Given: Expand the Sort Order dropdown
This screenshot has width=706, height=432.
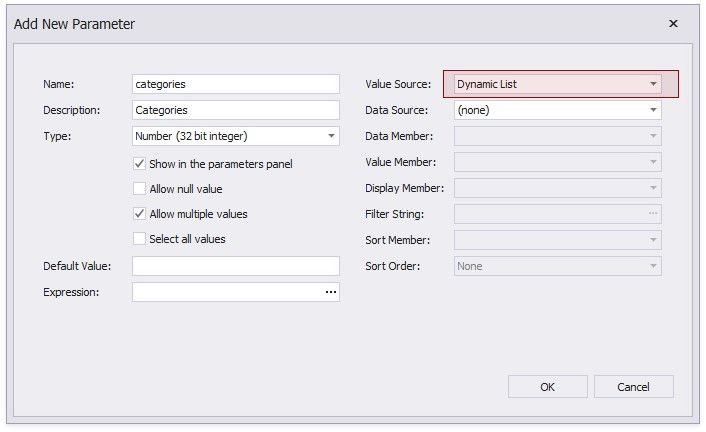Looking at the screenshot, I should (653, 266).
